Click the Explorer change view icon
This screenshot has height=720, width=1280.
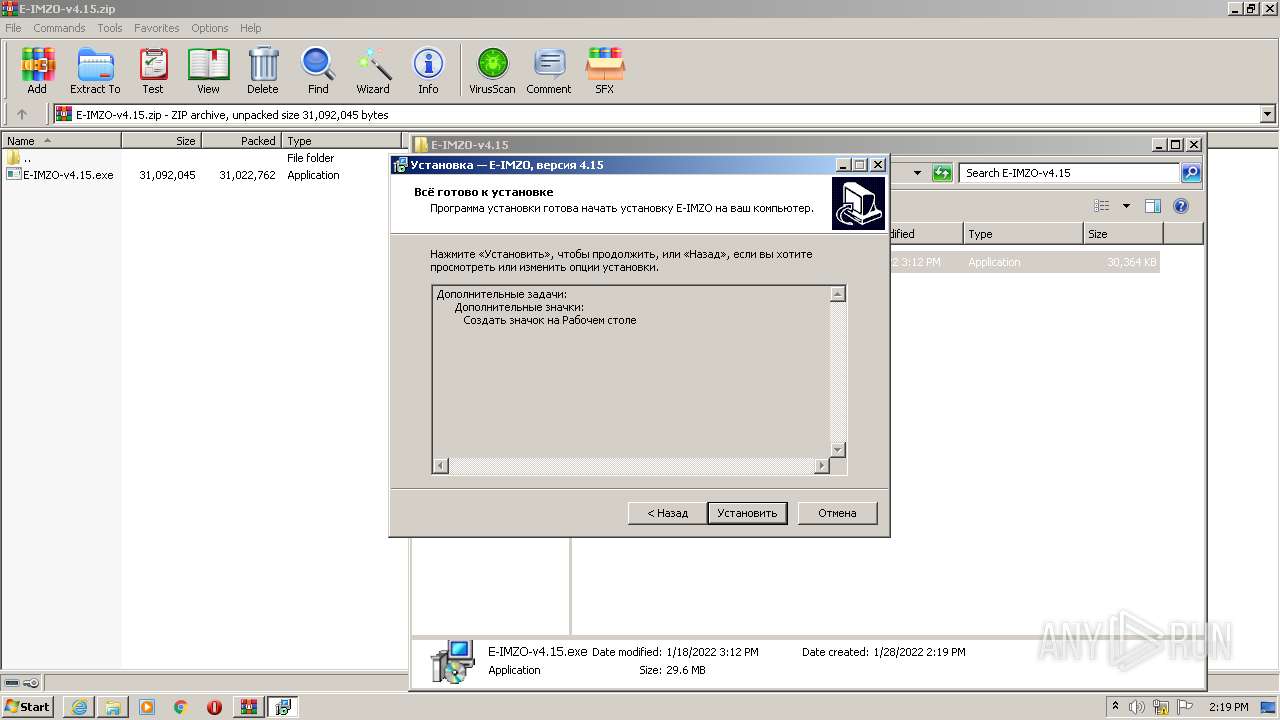coord(1102,206)
